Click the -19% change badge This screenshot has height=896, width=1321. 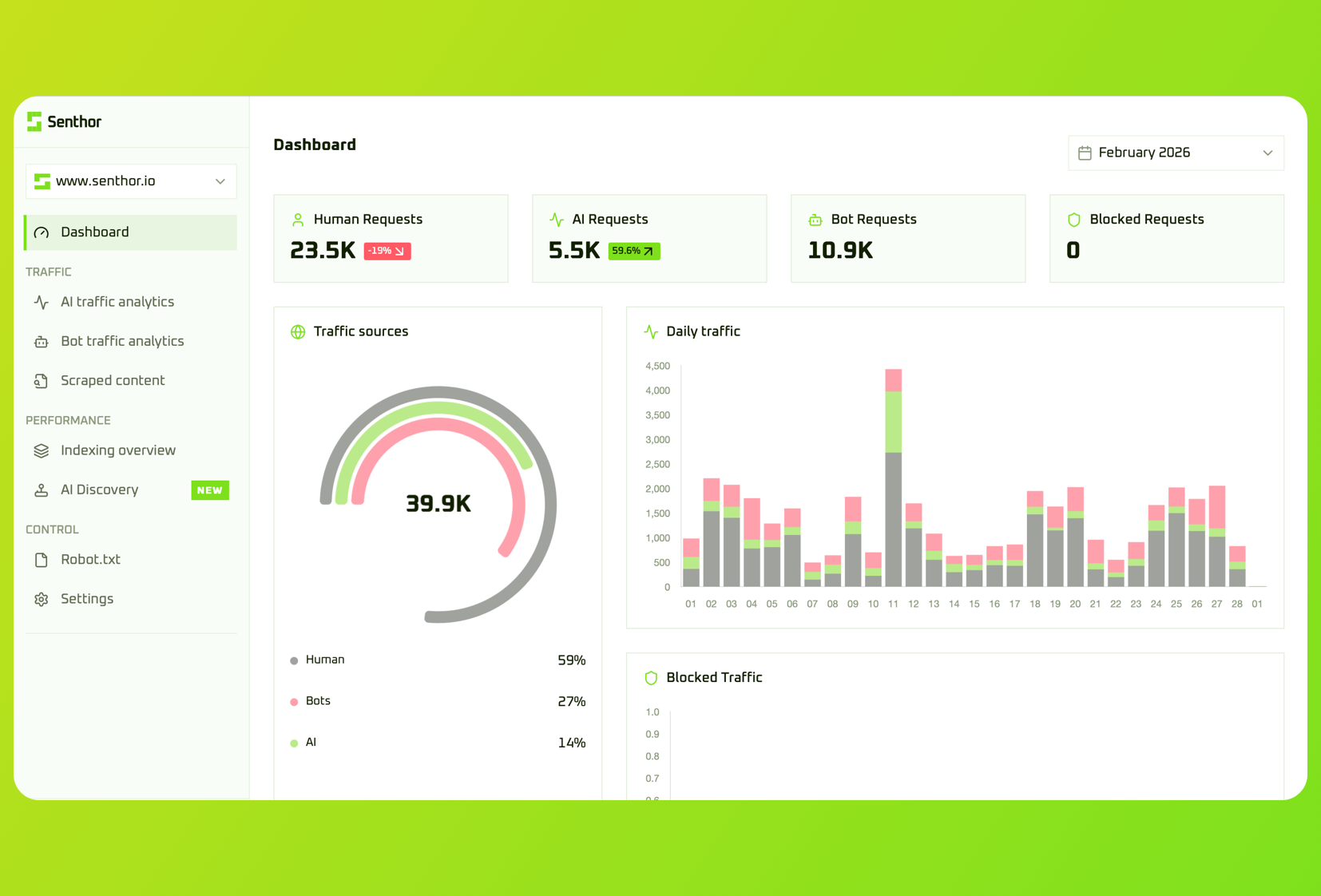[x=387, y=251]
